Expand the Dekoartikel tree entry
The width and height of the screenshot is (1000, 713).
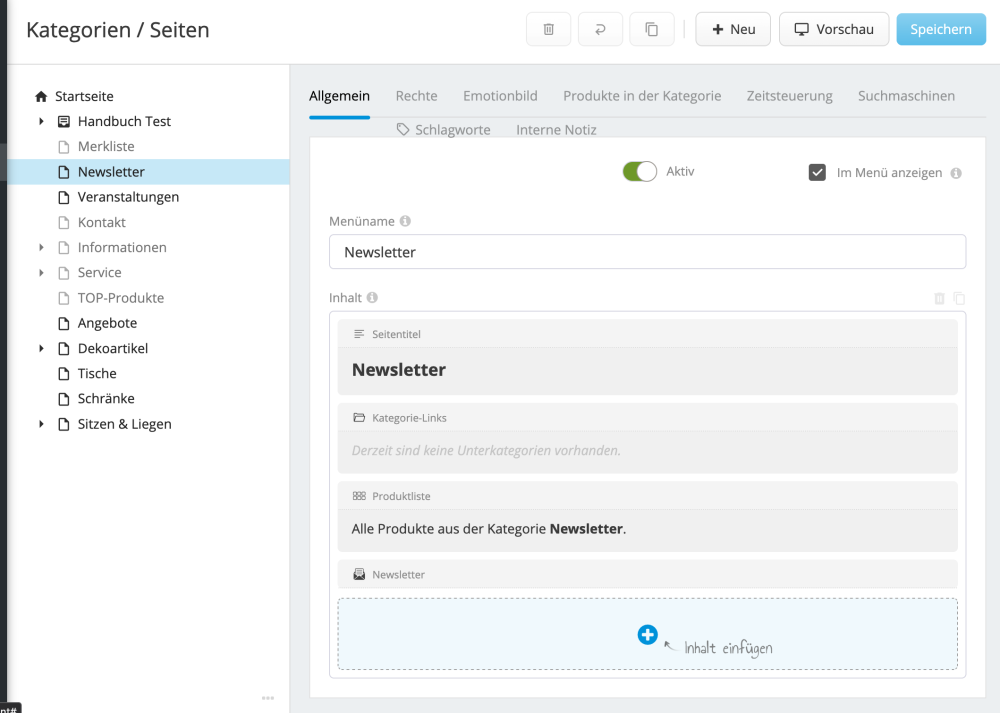point(41,348)
